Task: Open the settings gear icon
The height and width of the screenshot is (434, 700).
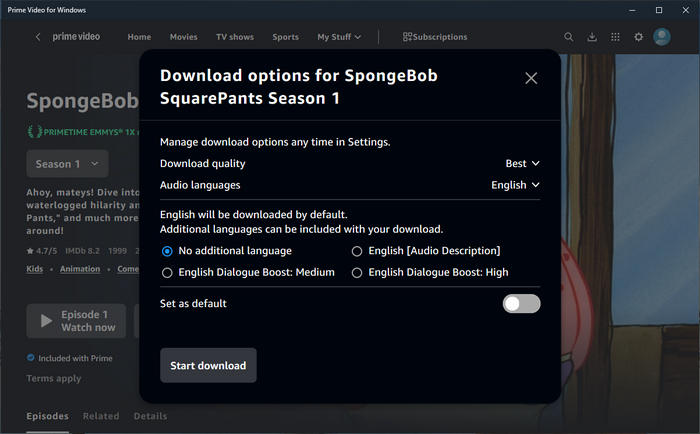Action: (638, 37)
